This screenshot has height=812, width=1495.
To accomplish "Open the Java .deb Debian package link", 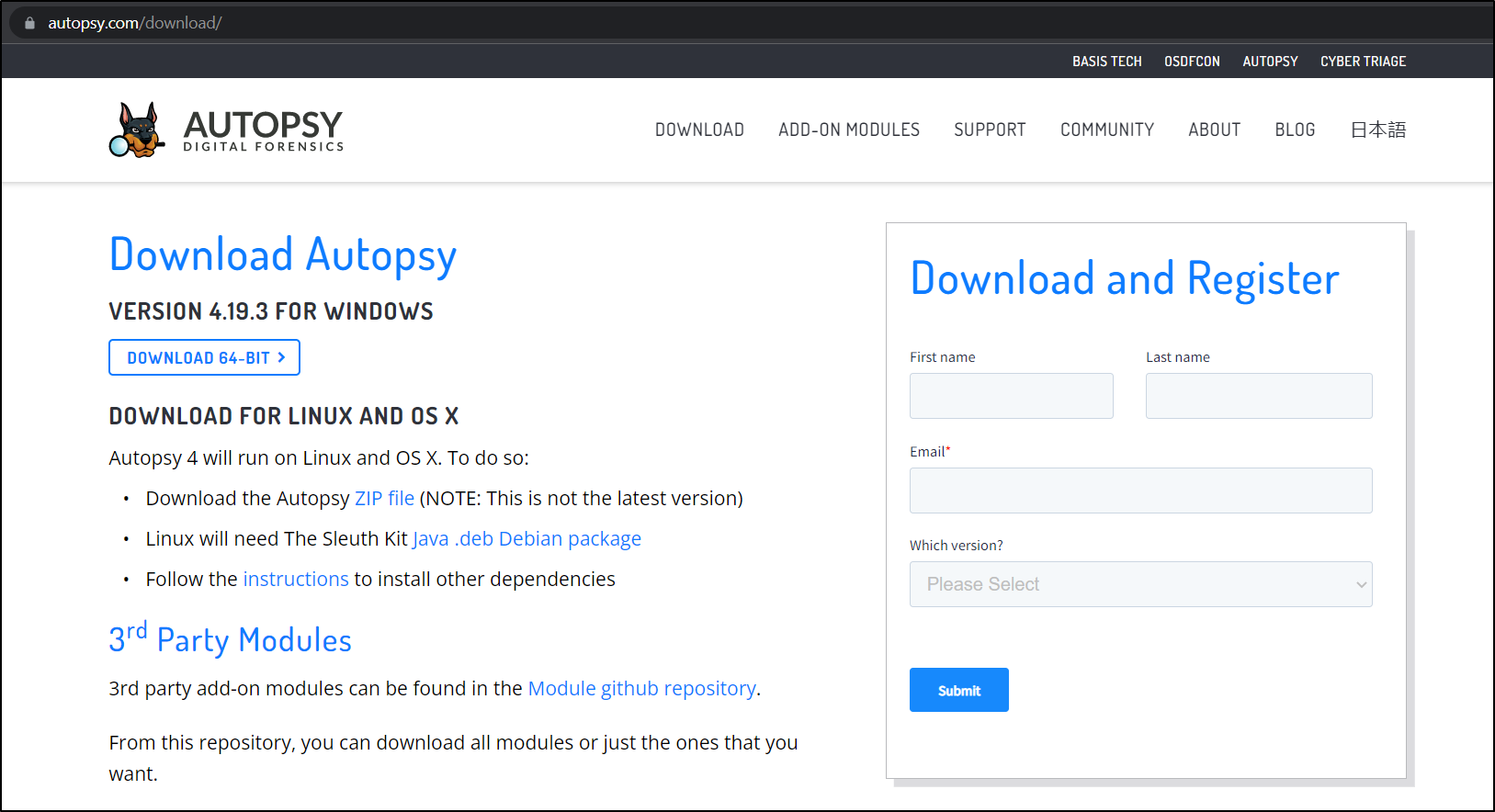I will point(527,538).
